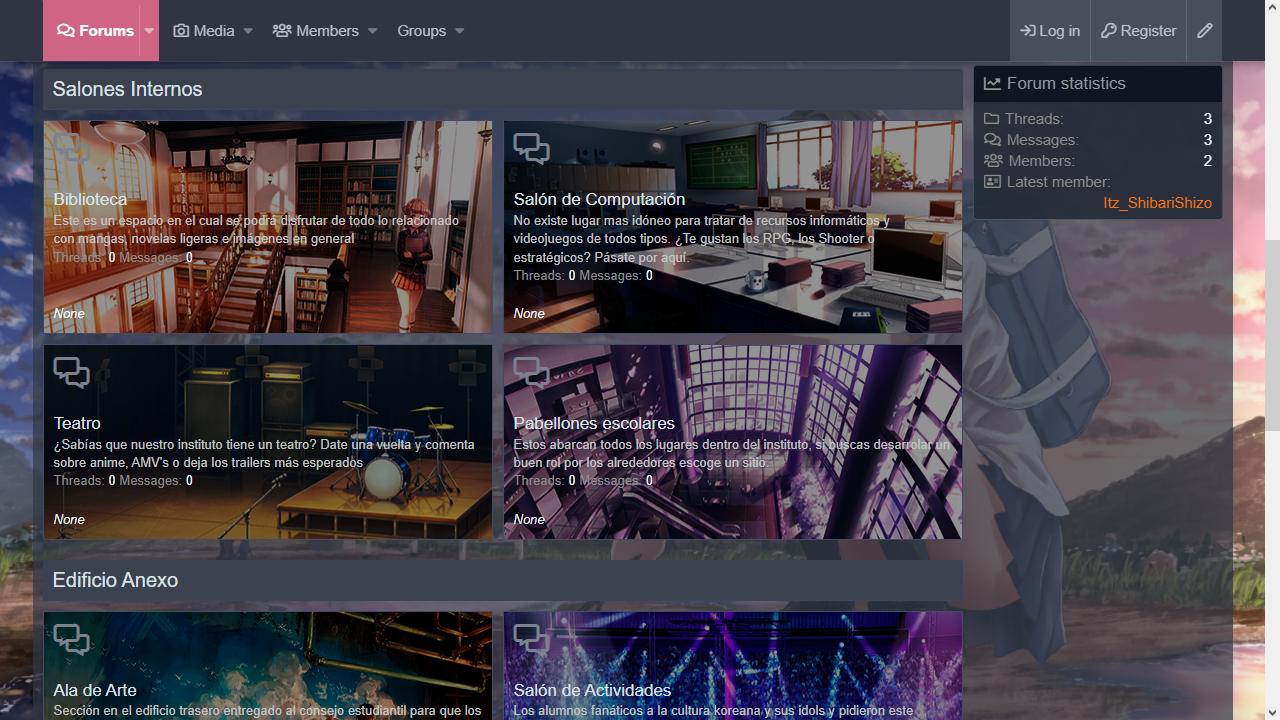Click the pencil style chooser icon
Image resolution: width=1280 pixels, height=720 pixels.
coord(1205,31)
